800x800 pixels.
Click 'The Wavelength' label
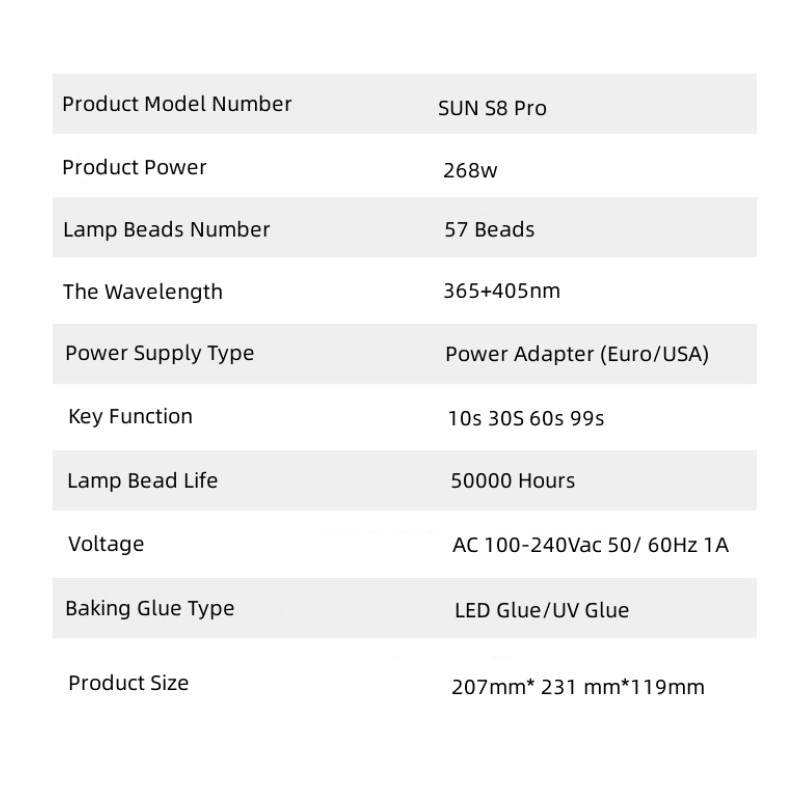click(x=143, y=292)
